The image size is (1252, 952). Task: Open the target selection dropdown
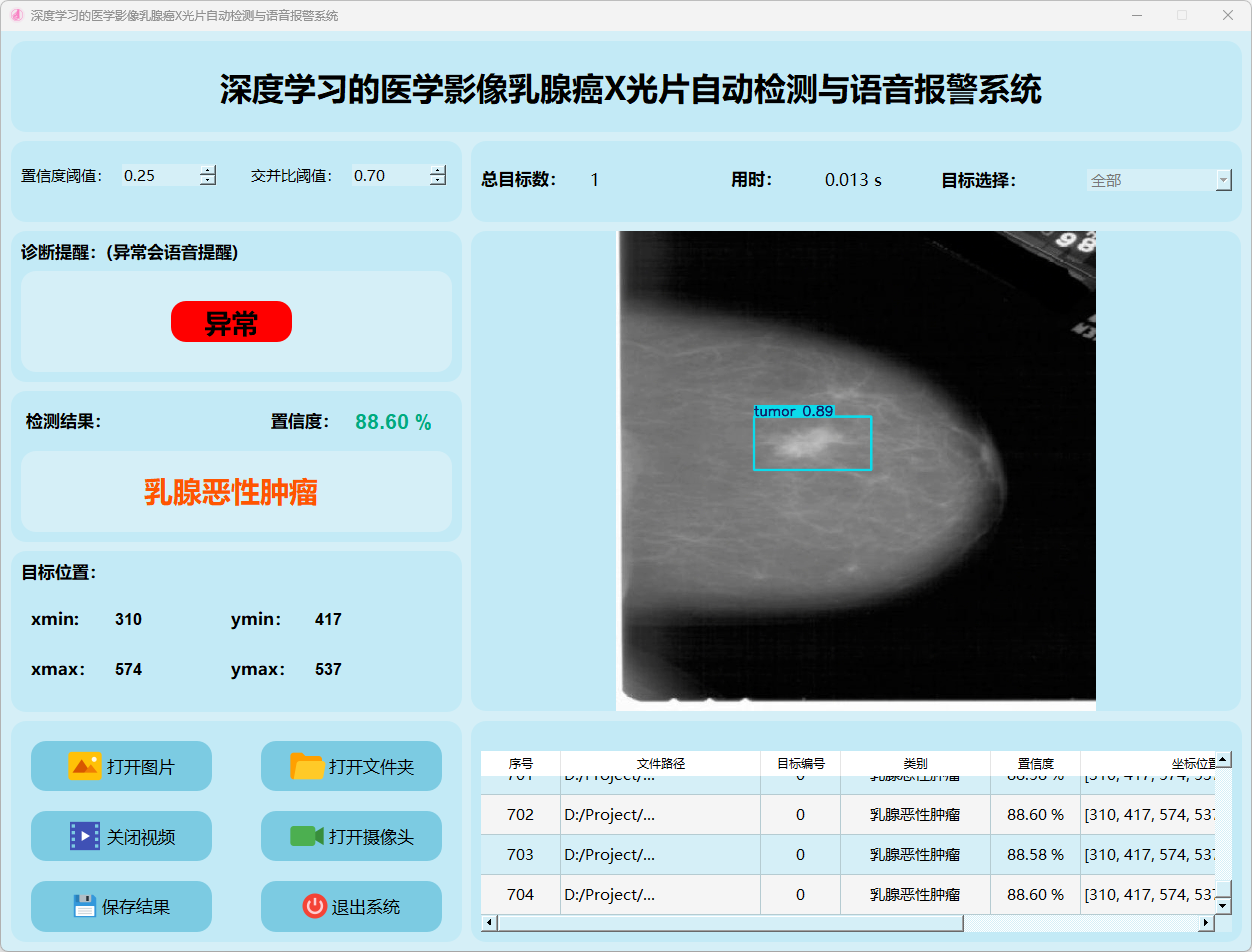1223,180
